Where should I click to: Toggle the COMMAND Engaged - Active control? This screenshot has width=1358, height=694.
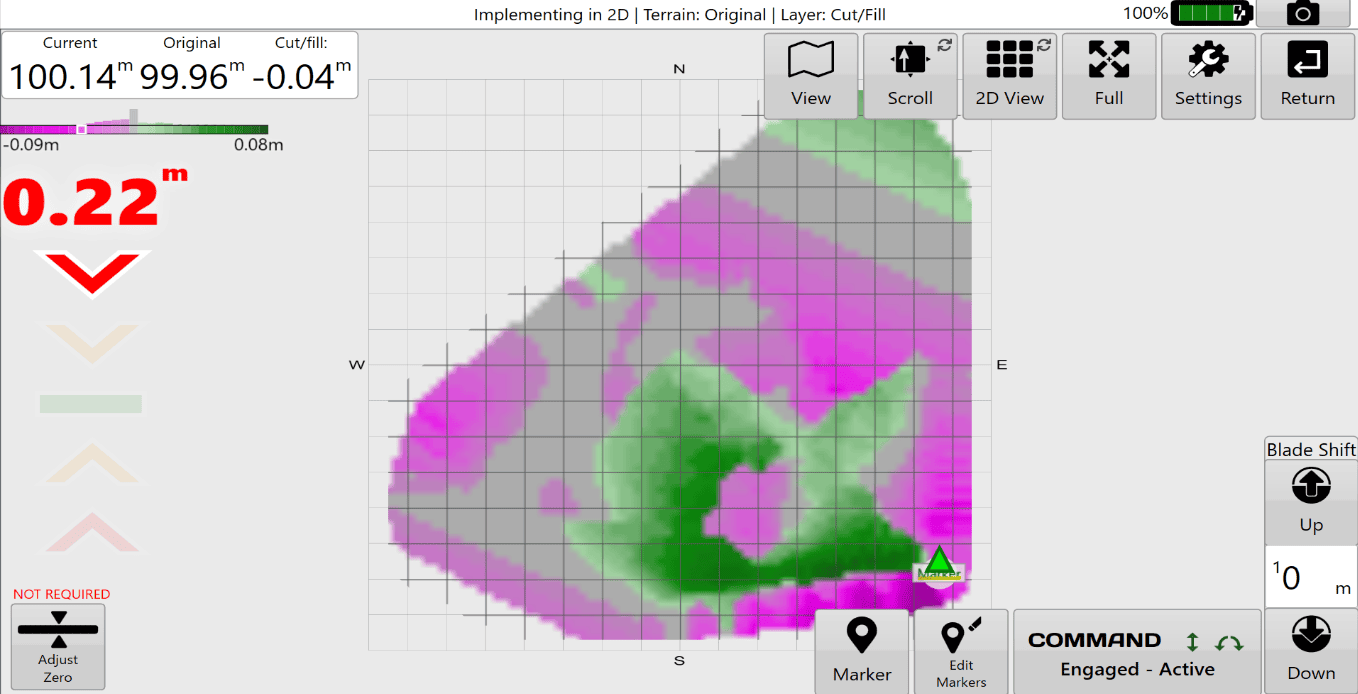(x=1137, y=652)
